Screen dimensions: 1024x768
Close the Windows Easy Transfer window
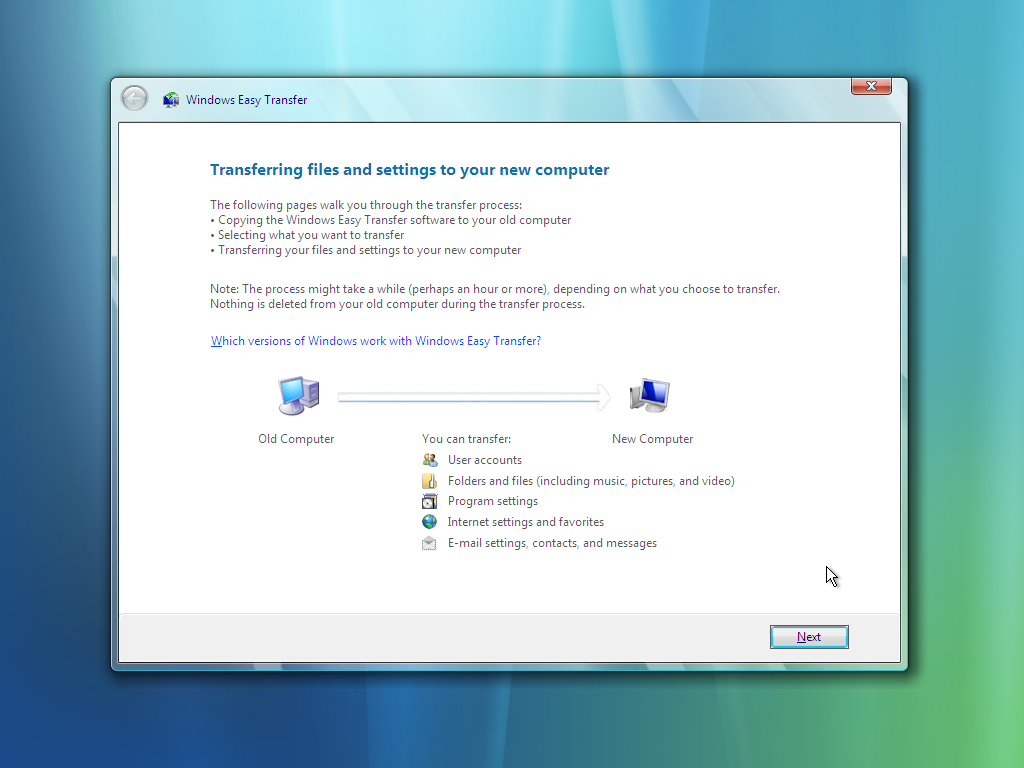871,86
